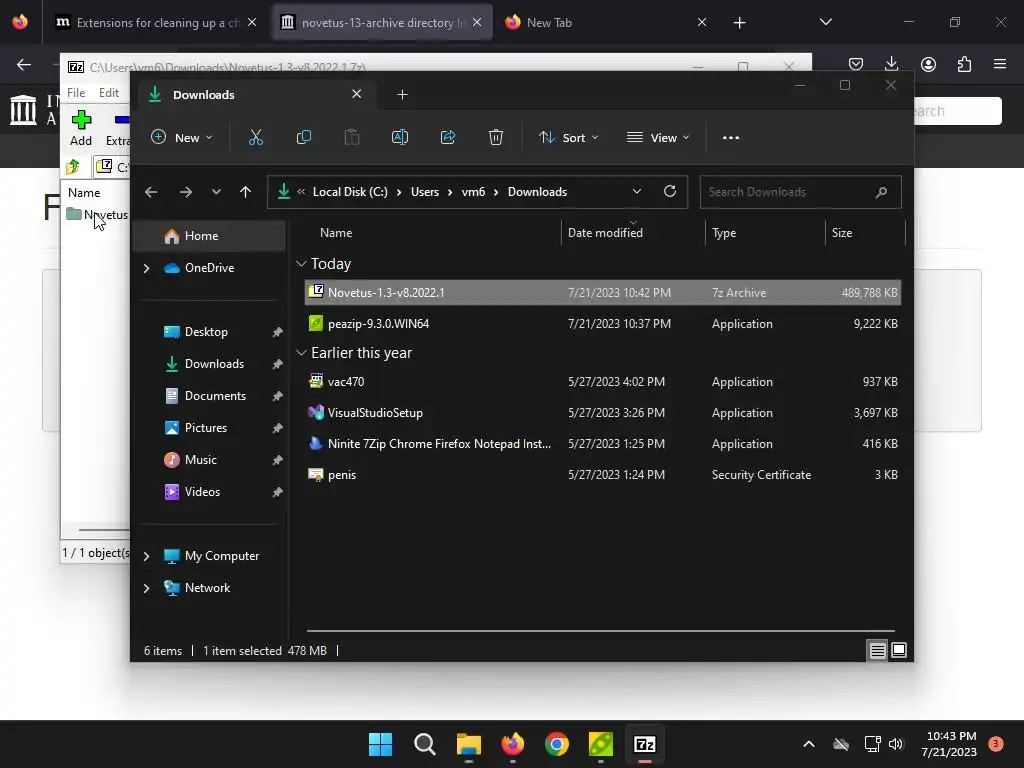The width and height of the screenshot is (1024, 768).
Task: Open Firefox downloads arrow icon in browser toolbar
Action: [x=891, y=63]
